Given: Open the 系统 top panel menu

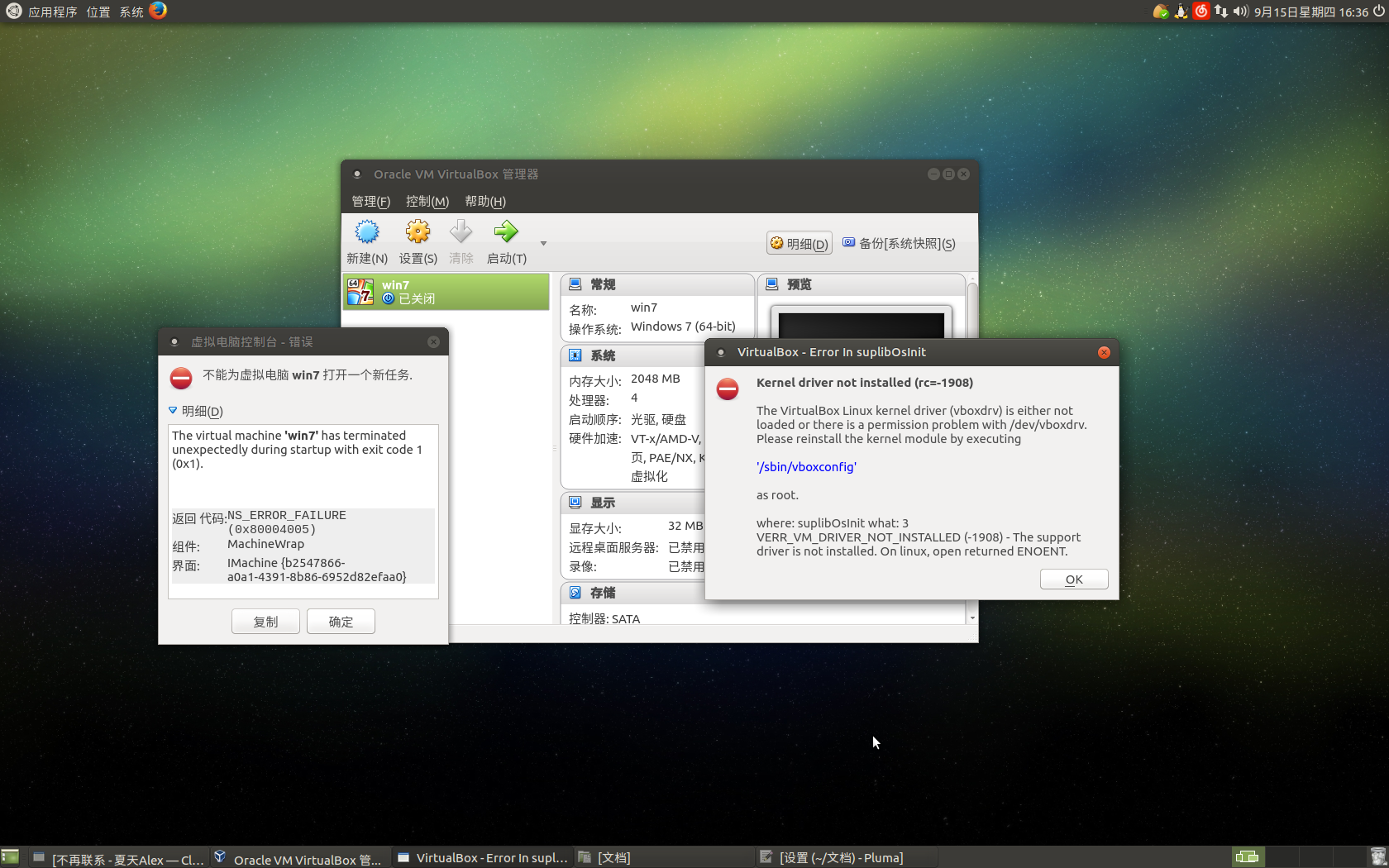Looking at the screenshot, I should 131,12.
